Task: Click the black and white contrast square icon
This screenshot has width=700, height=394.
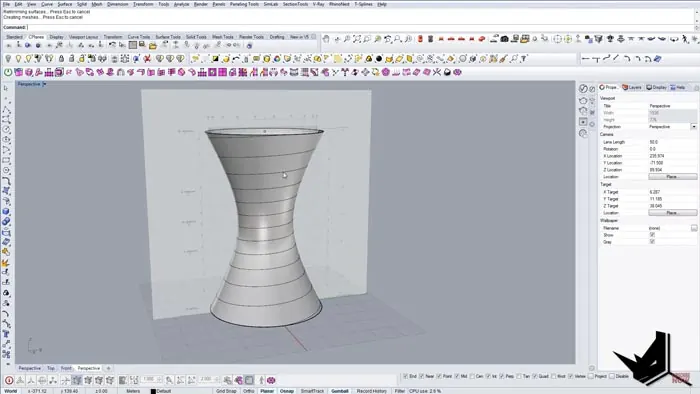Action: (215, 58)
